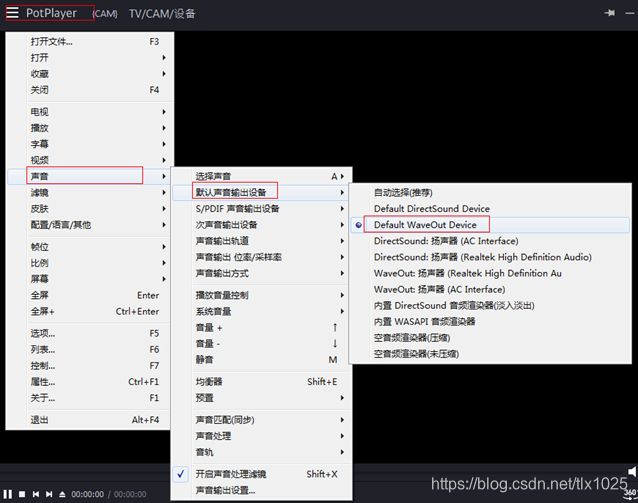This screenshot has width=638, height=503.
Task: Choose 自动选择(推荐) output device
Action: tap(490, 192)
